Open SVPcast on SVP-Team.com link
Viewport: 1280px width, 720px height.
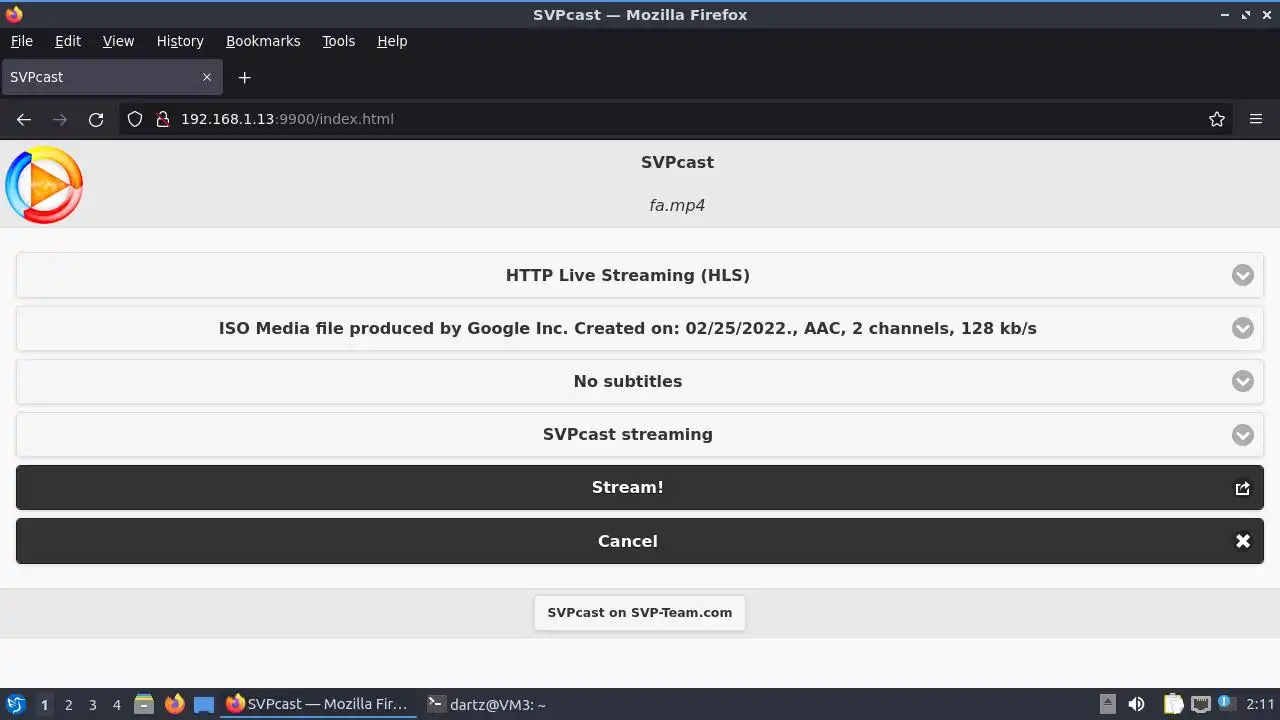640,612
